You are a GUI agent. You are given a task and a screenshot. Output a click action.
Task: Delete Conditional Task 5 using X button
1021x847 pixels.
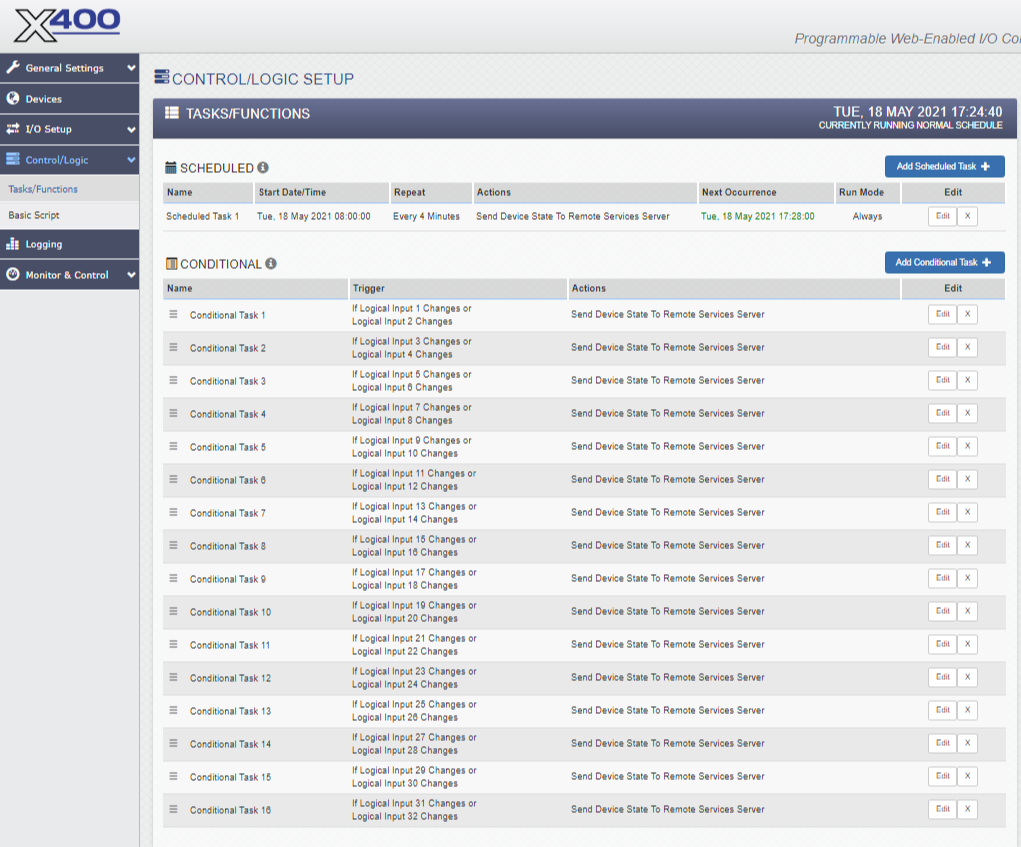[x=967, y=446]
